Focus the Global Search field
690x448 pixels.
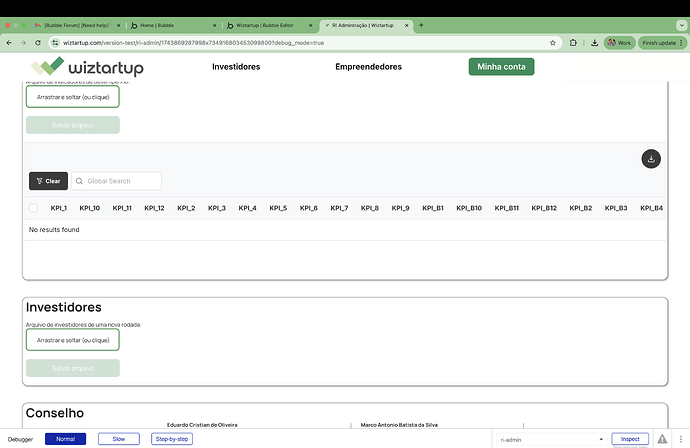tap(116, 181)
